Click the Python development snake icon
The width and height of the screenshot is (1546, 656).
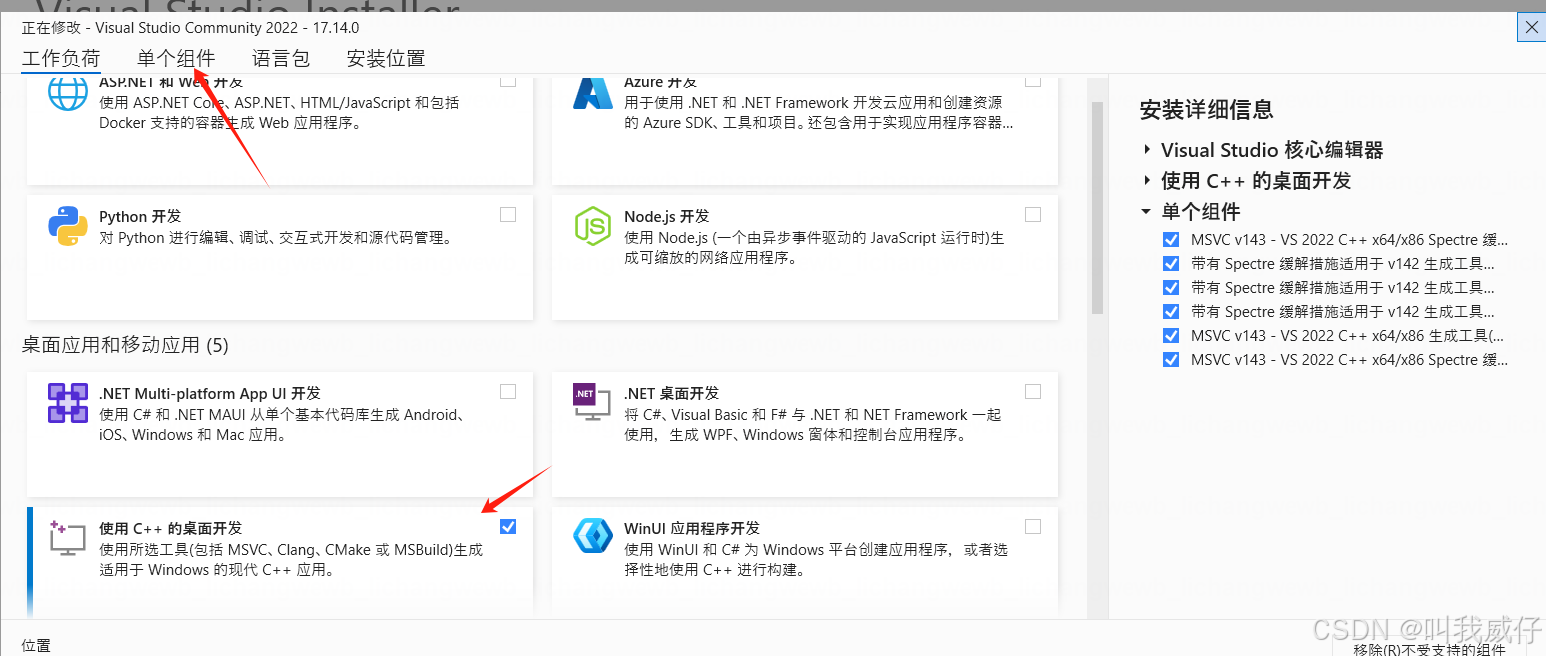pyautogui.click(x=68, y=226)
